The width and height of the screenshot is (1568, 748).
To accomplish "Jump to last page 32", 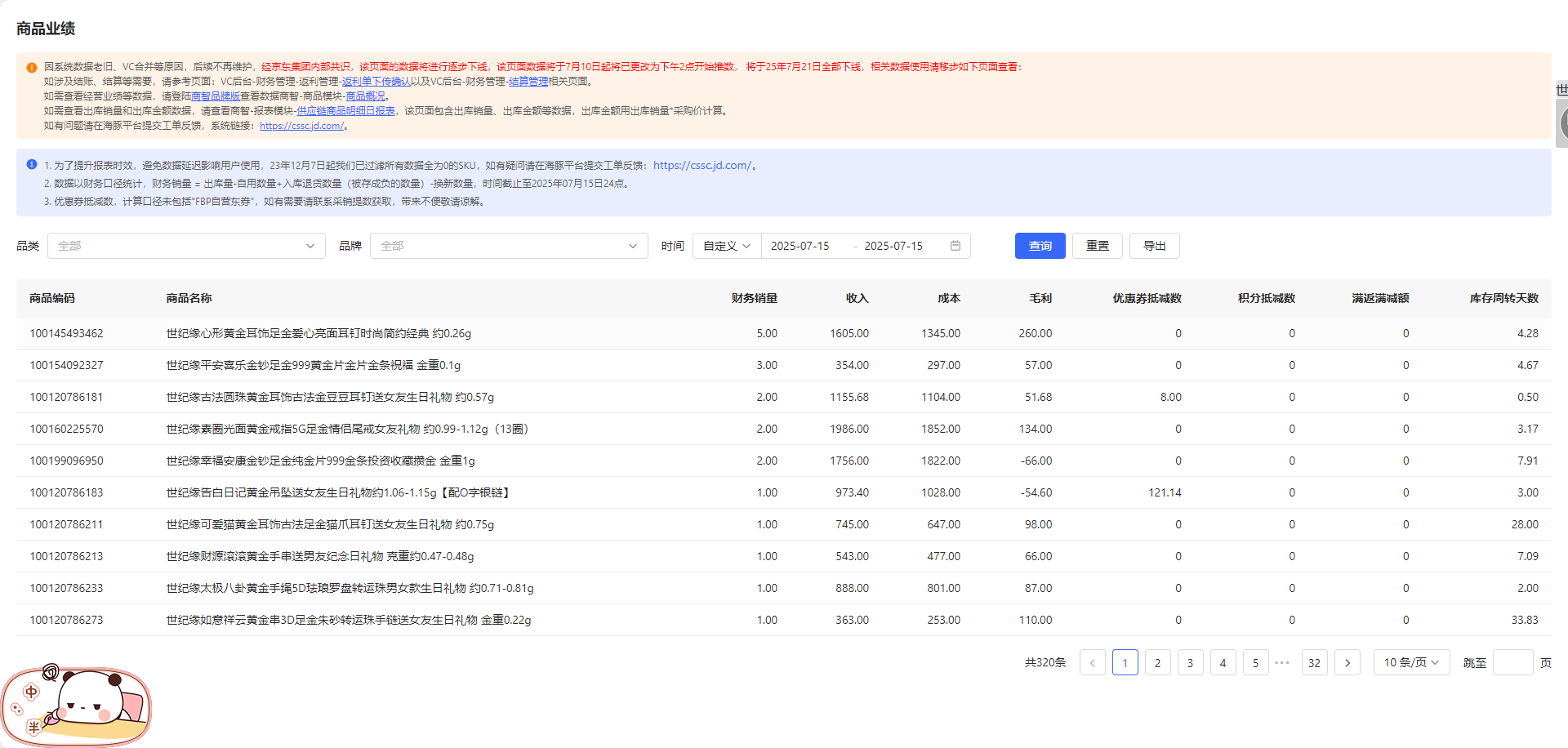I will coord(1314,662).
